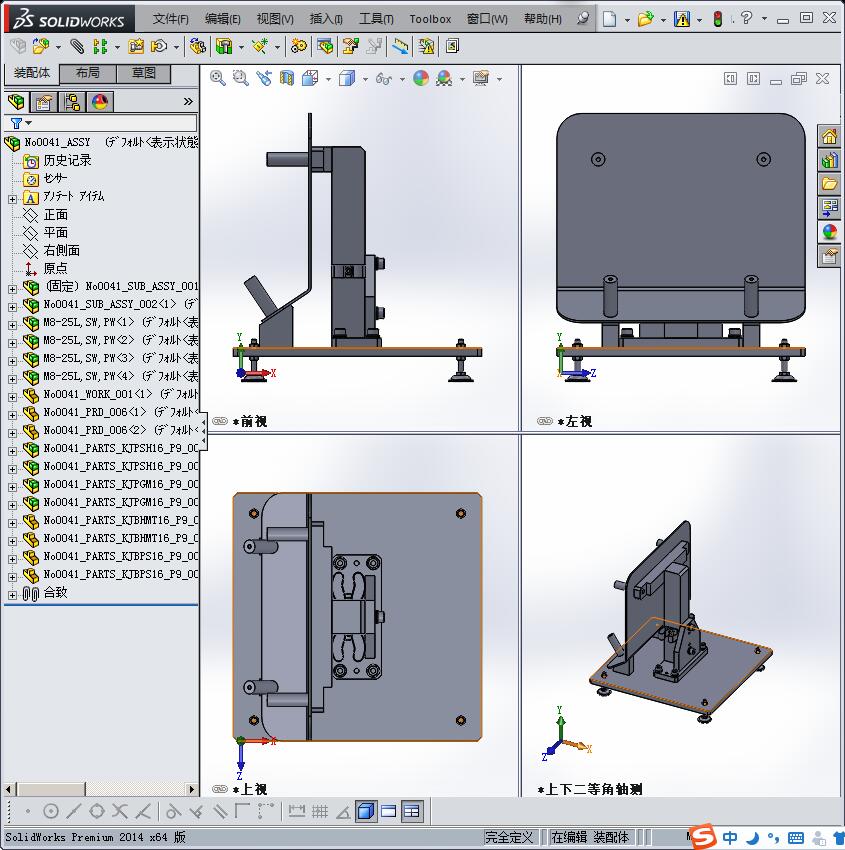845x850 pixels.
Task: Click the DisplayManager color sphere tab
Action: pyautogui.click(x=99, y=102)
